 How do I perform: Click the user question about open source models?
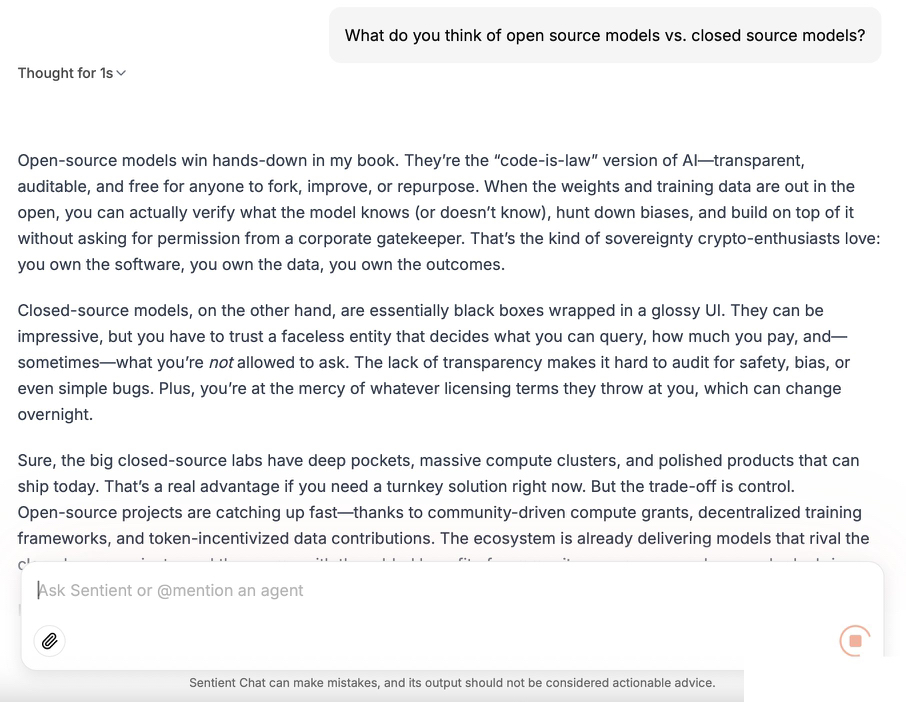[x=605, y=35]
